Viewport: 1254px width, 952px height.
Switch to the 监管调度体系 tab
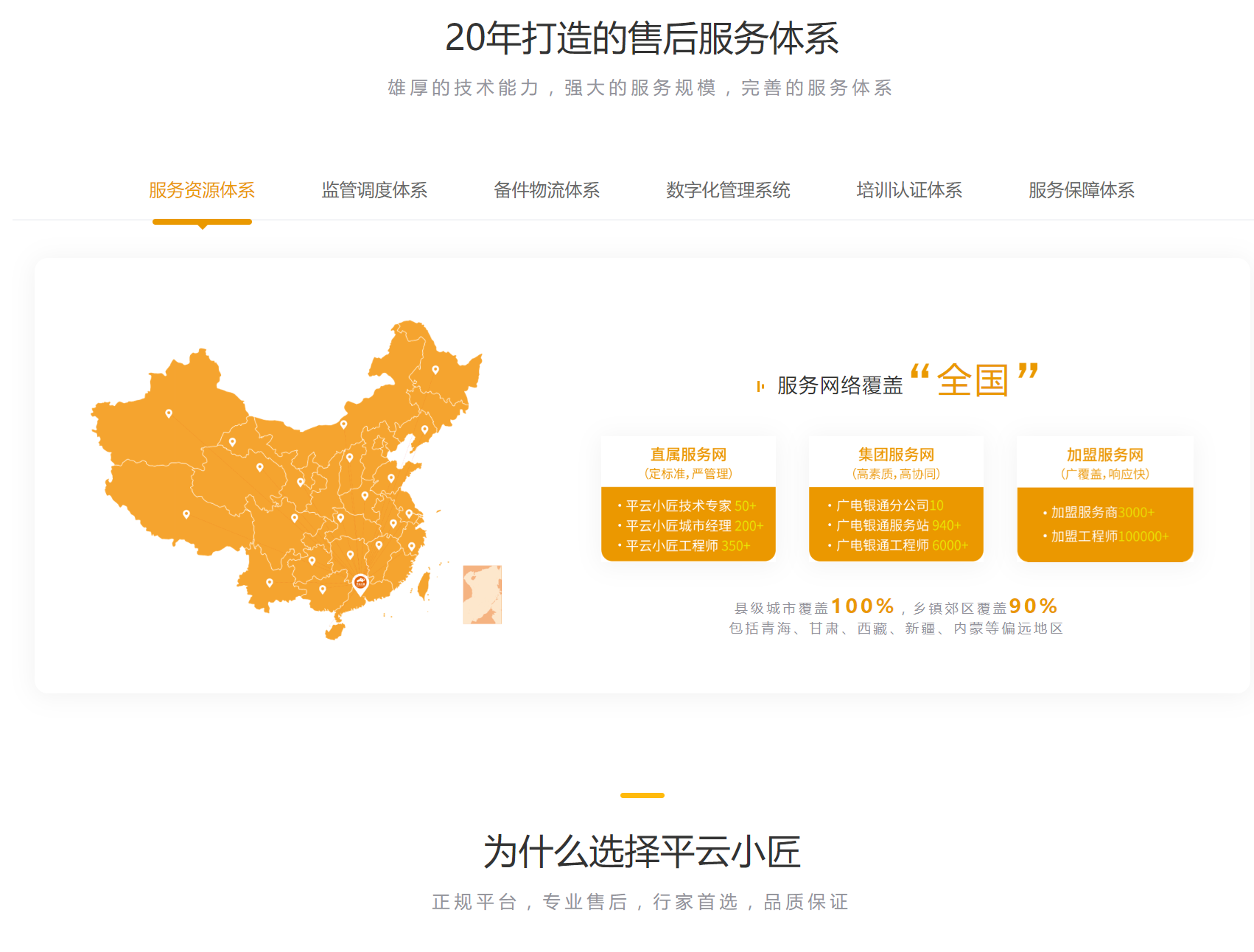pyautogui.click(x=374, y=190)
